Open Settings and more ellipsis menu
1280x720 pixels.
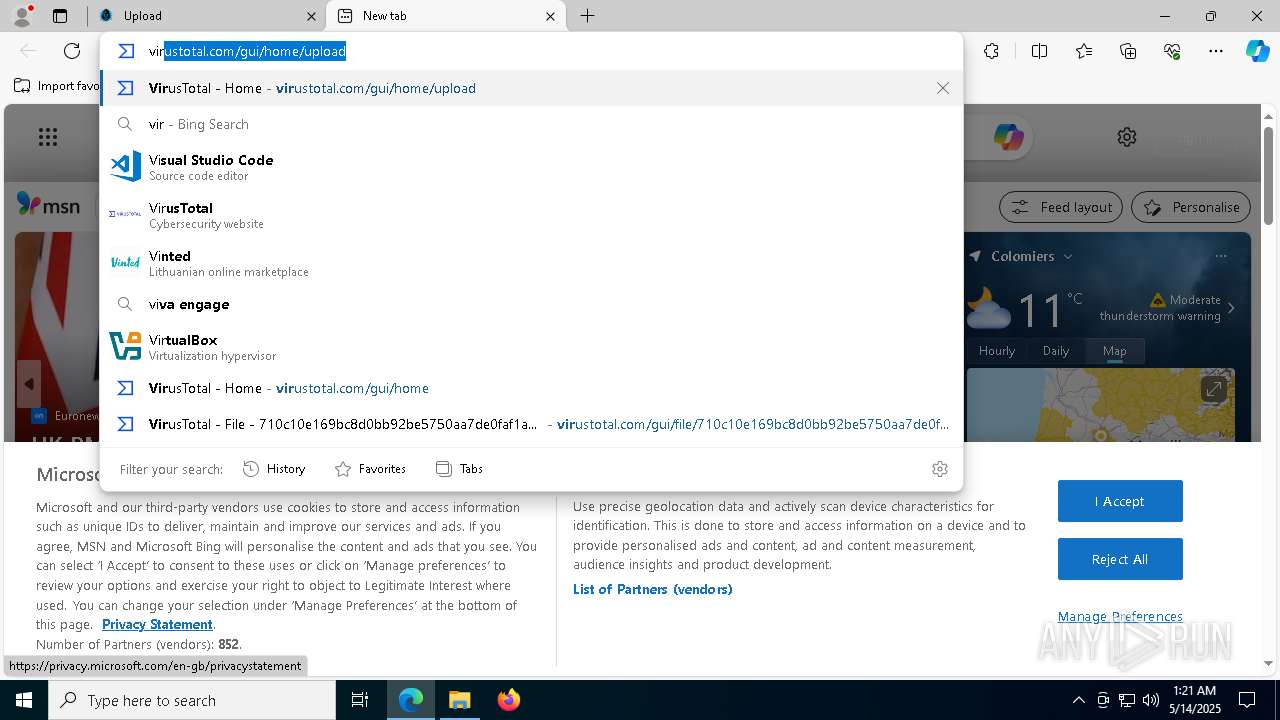[x=1216, y=51]
